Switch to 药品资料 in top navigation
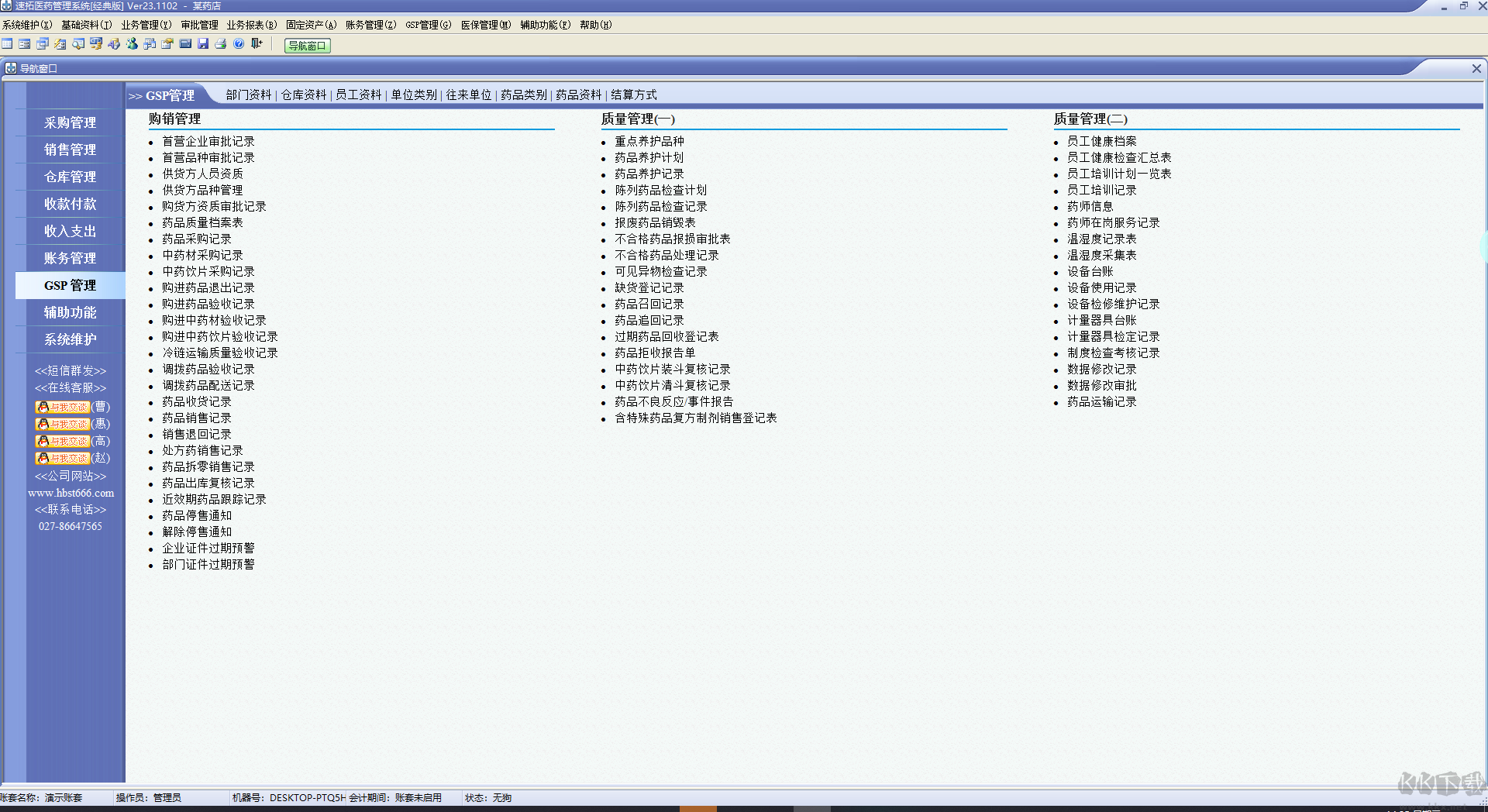Image resolution: width=1488 pixels, height=812 pixels. (579, 95)
